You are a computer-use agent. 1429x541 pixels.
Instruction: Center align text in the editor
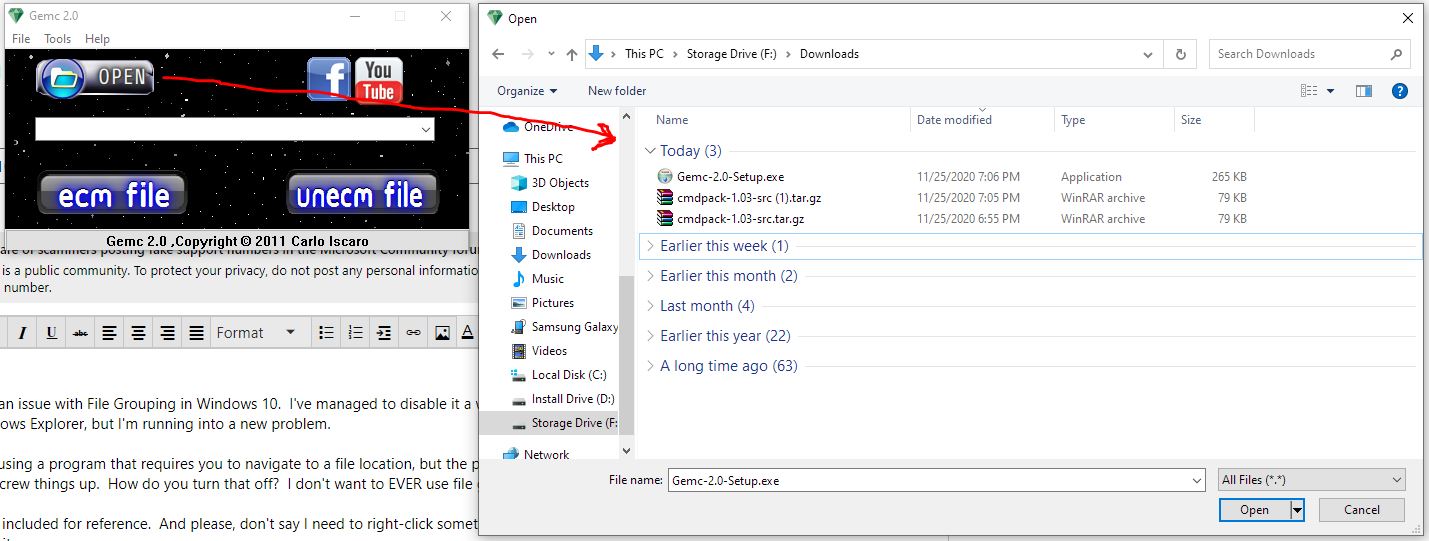click(138, 333)
